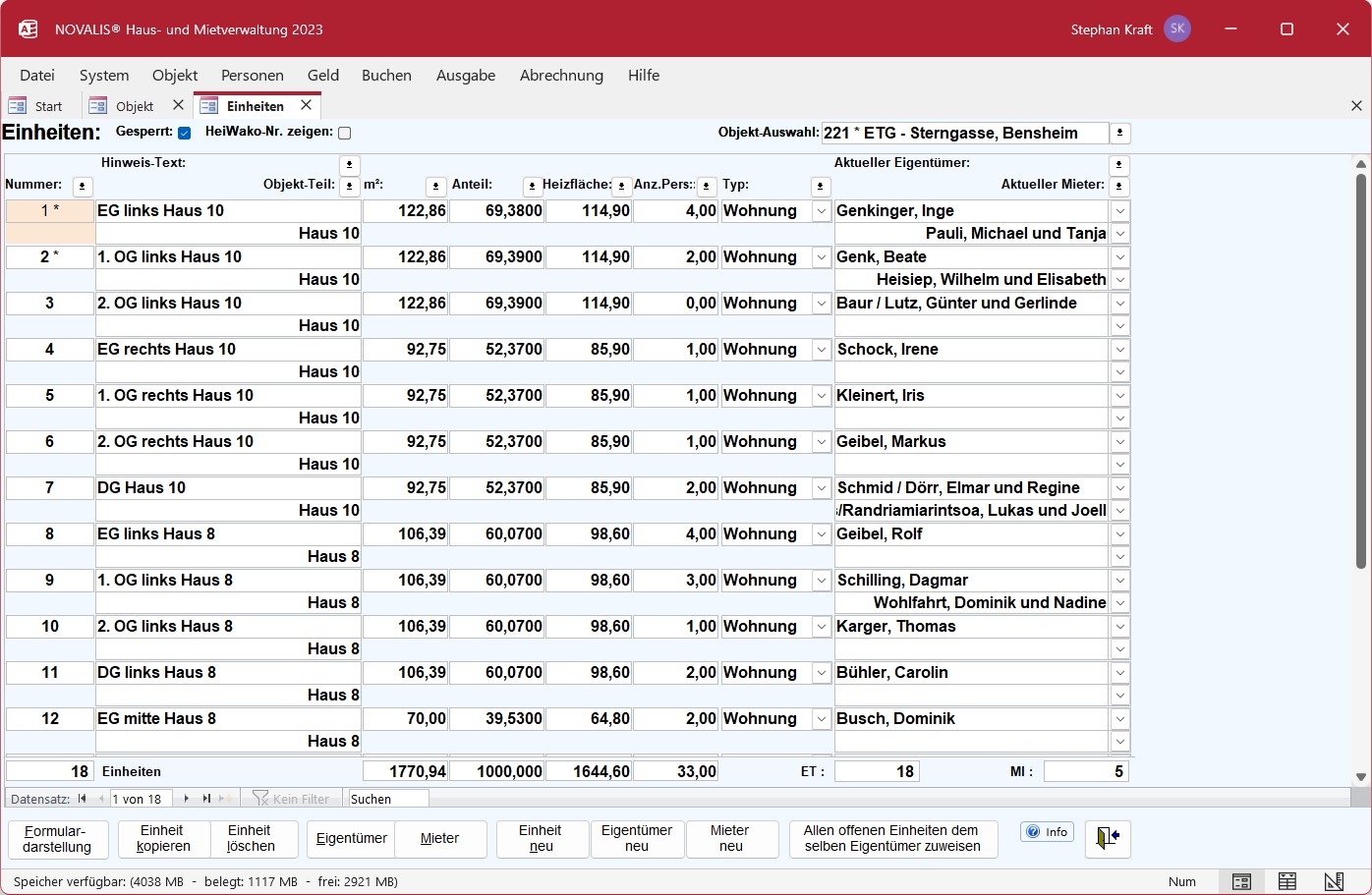Switch to form view in status bar
This screenshot has height=895, width=1372.
[x=1241, y=881]
